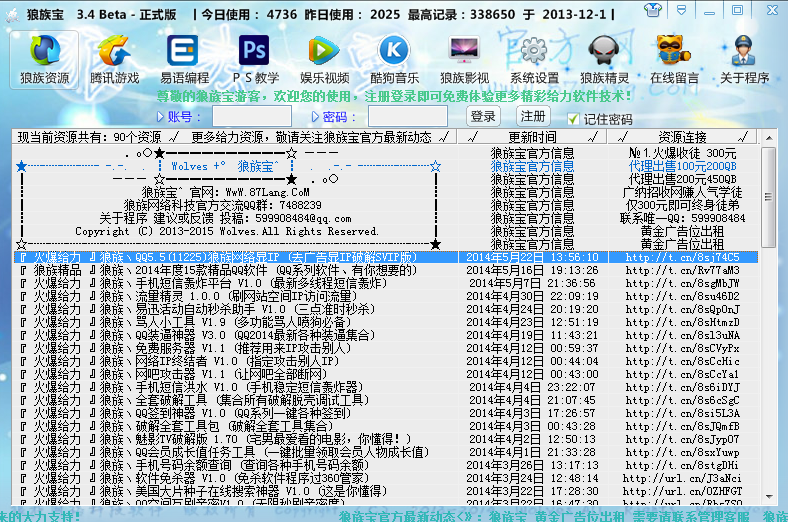Click the vertical scrollbar thumb
The image size is (788, 522).
(x=769, y=197)
